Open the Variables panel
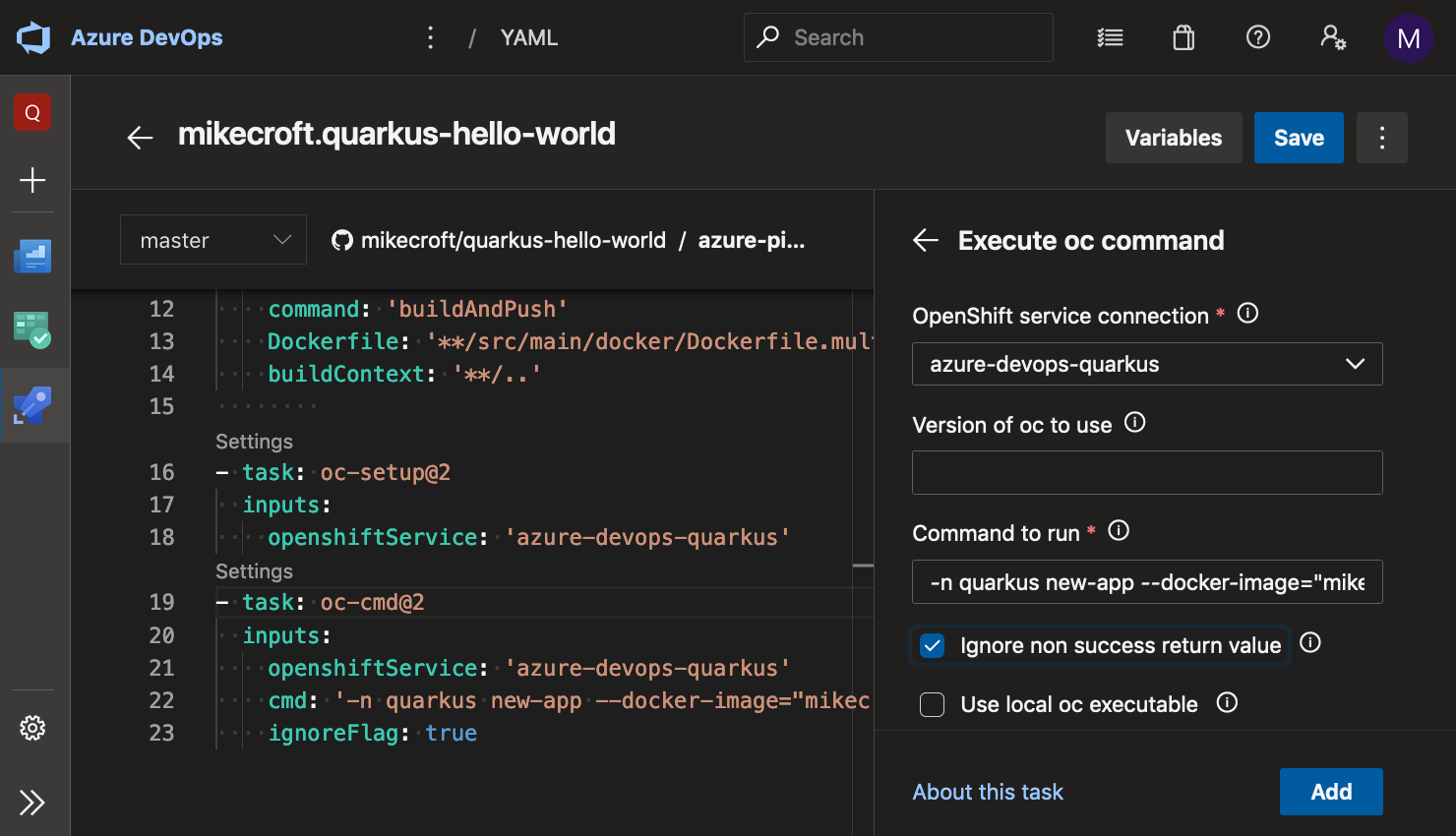1456x836 pixels. pos(1174,138)
